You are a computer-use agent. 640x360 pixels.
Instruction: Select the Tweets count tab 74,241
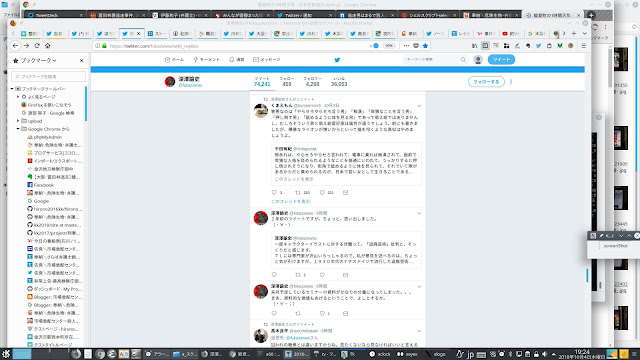point(262,82)
